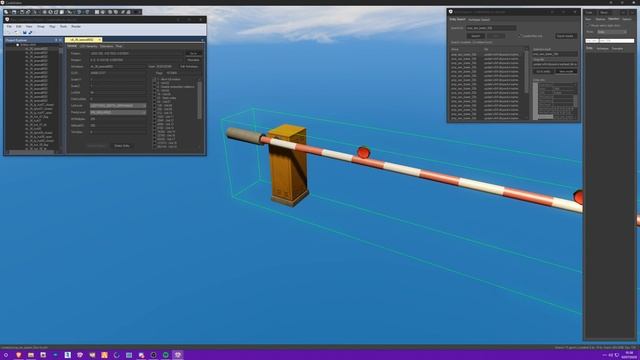This screenshot has width=640, height=360.
Task: Click the Go to button next to Position
Action: (x=193, y=53)
